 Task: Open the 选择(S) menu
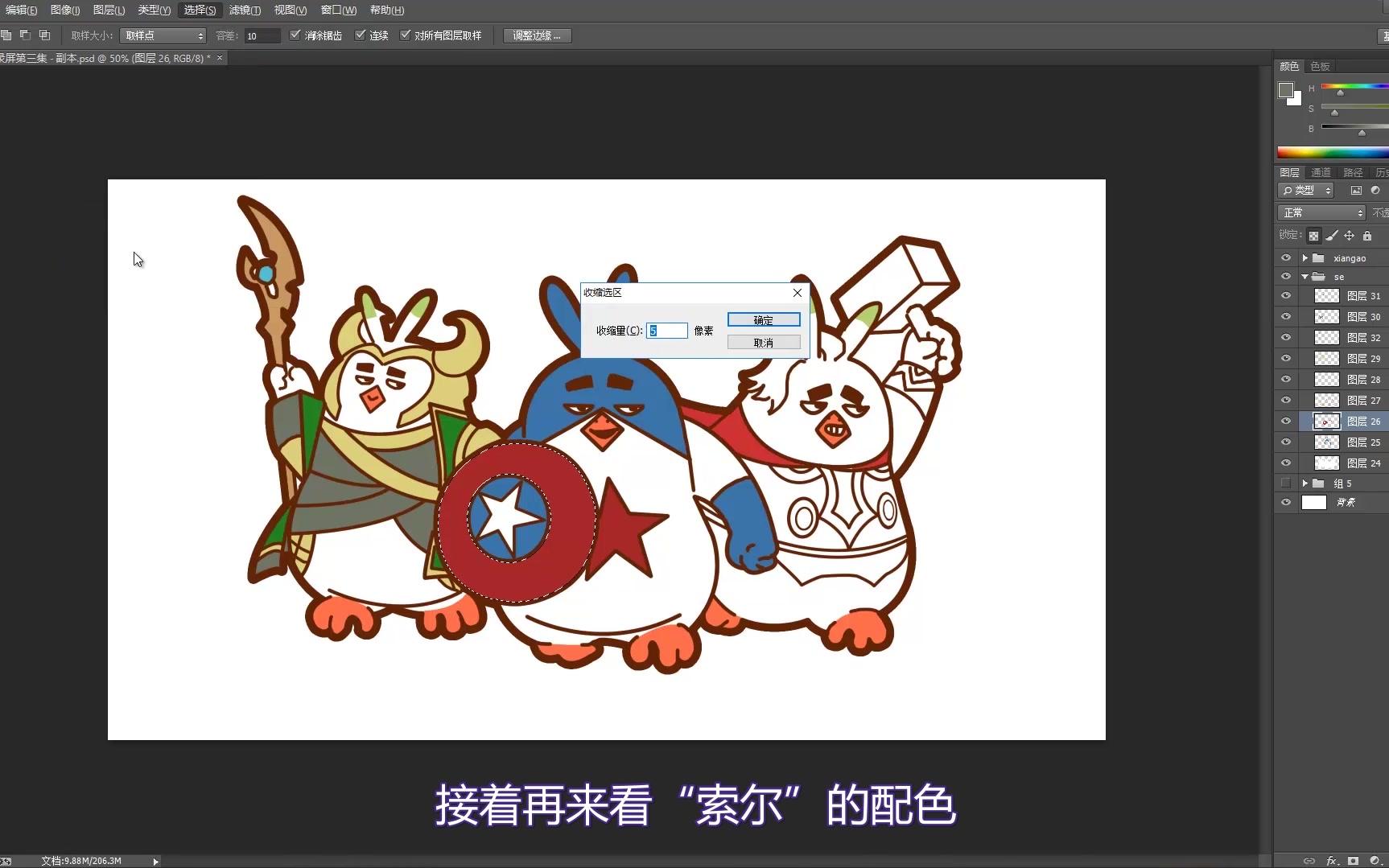tap(200, 10)
